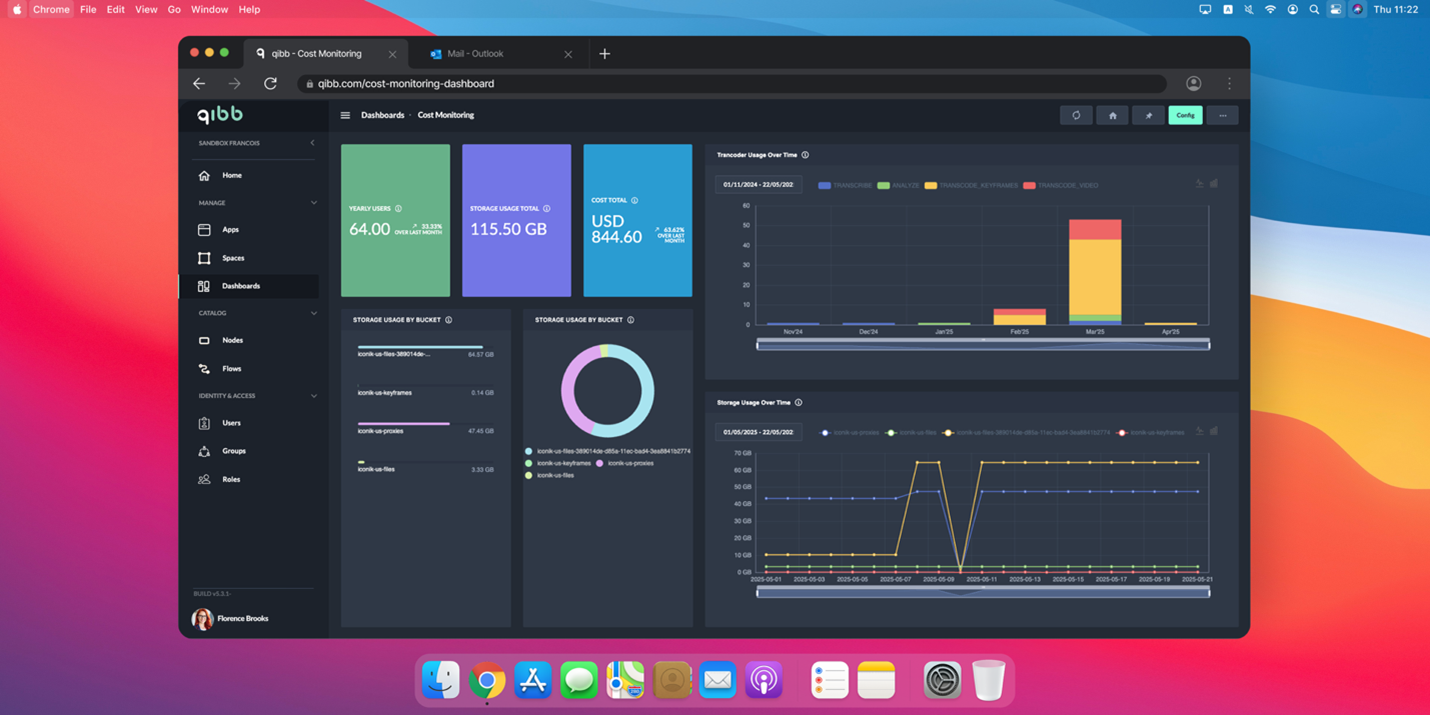The image size is (1430, 715).
Task: Click the pin dashboard icon button
Action: (1148, 115)
